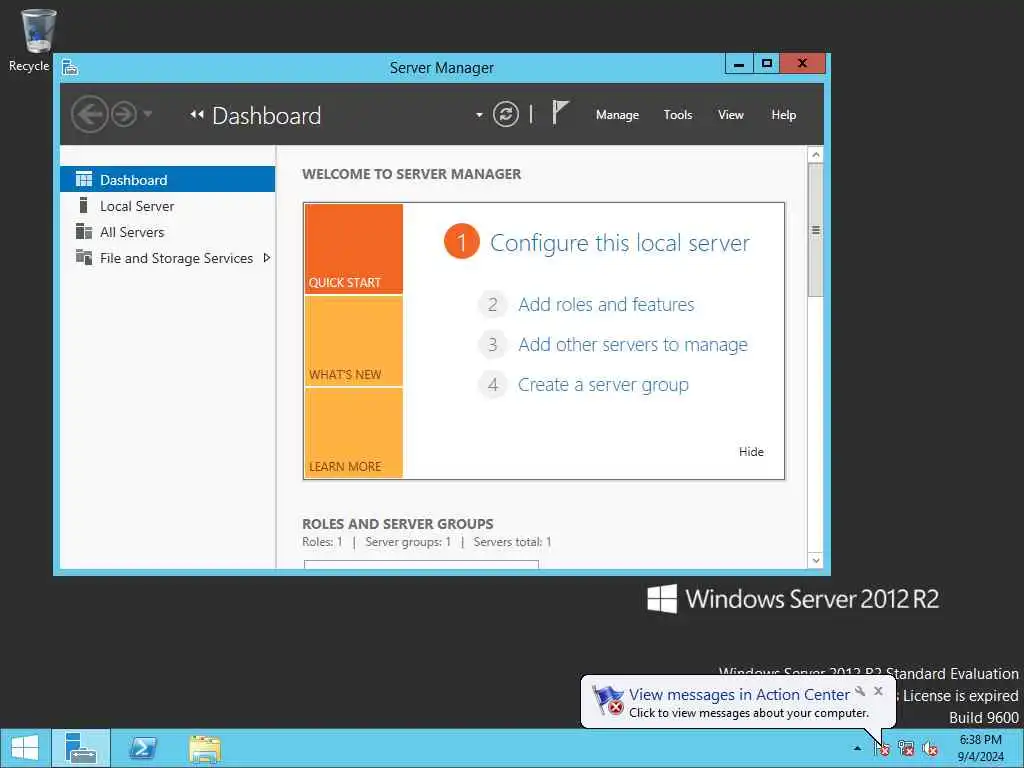Expand File and Storage Services arrow
This screenshot has height=768, width=1024.
coord(266,258)
